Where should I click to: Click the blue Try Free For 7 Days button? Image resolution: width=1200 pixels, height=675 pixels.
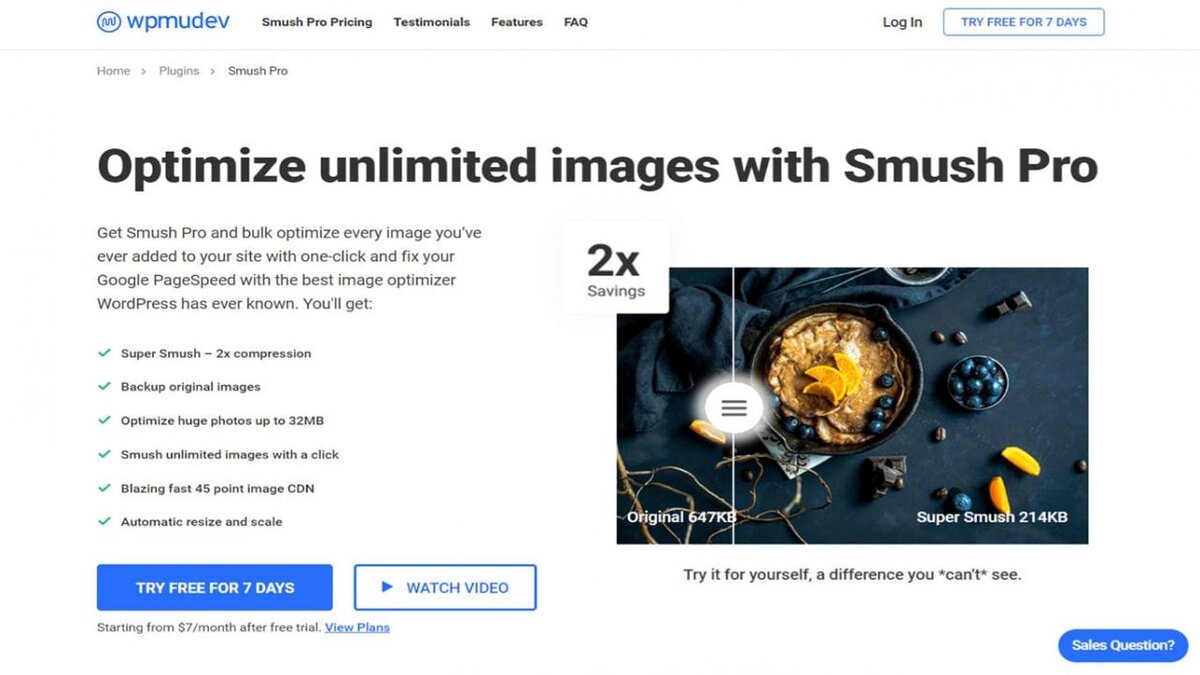point(215,587)
